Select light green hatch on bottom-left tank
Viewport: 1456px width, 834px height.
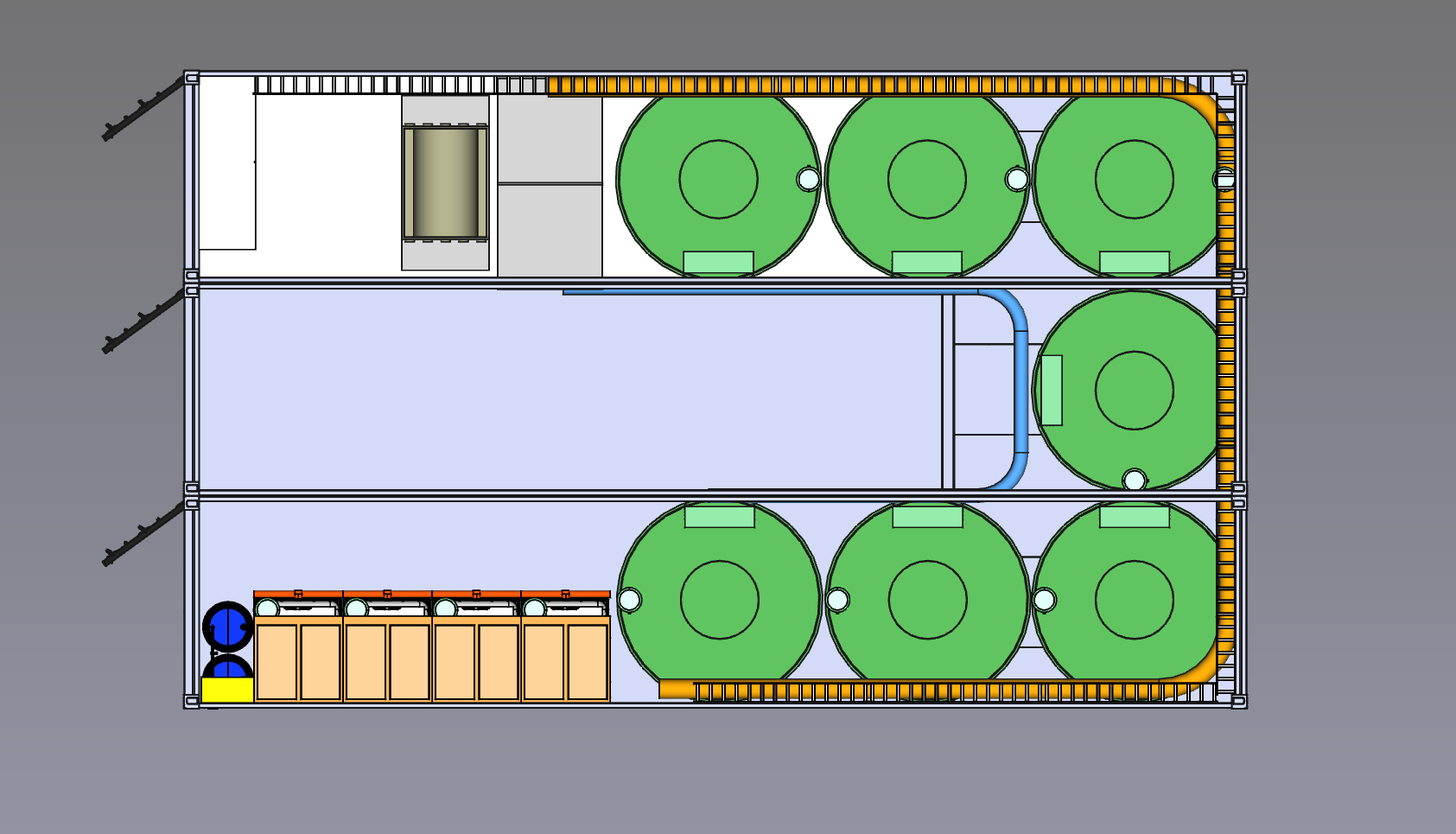click(x=720, y=517)
